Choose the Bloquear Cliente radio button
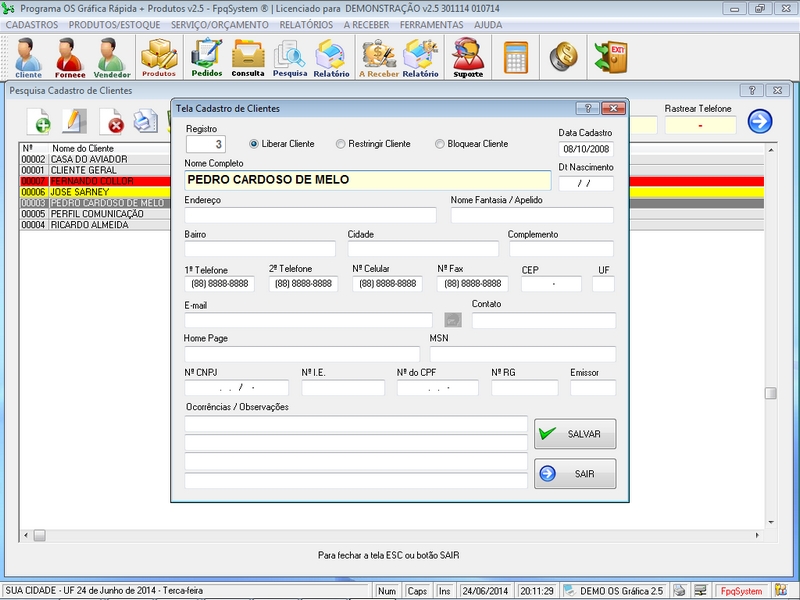Viewport: 800px width, 600px height. pyautogui.click(x=440, y=144)
